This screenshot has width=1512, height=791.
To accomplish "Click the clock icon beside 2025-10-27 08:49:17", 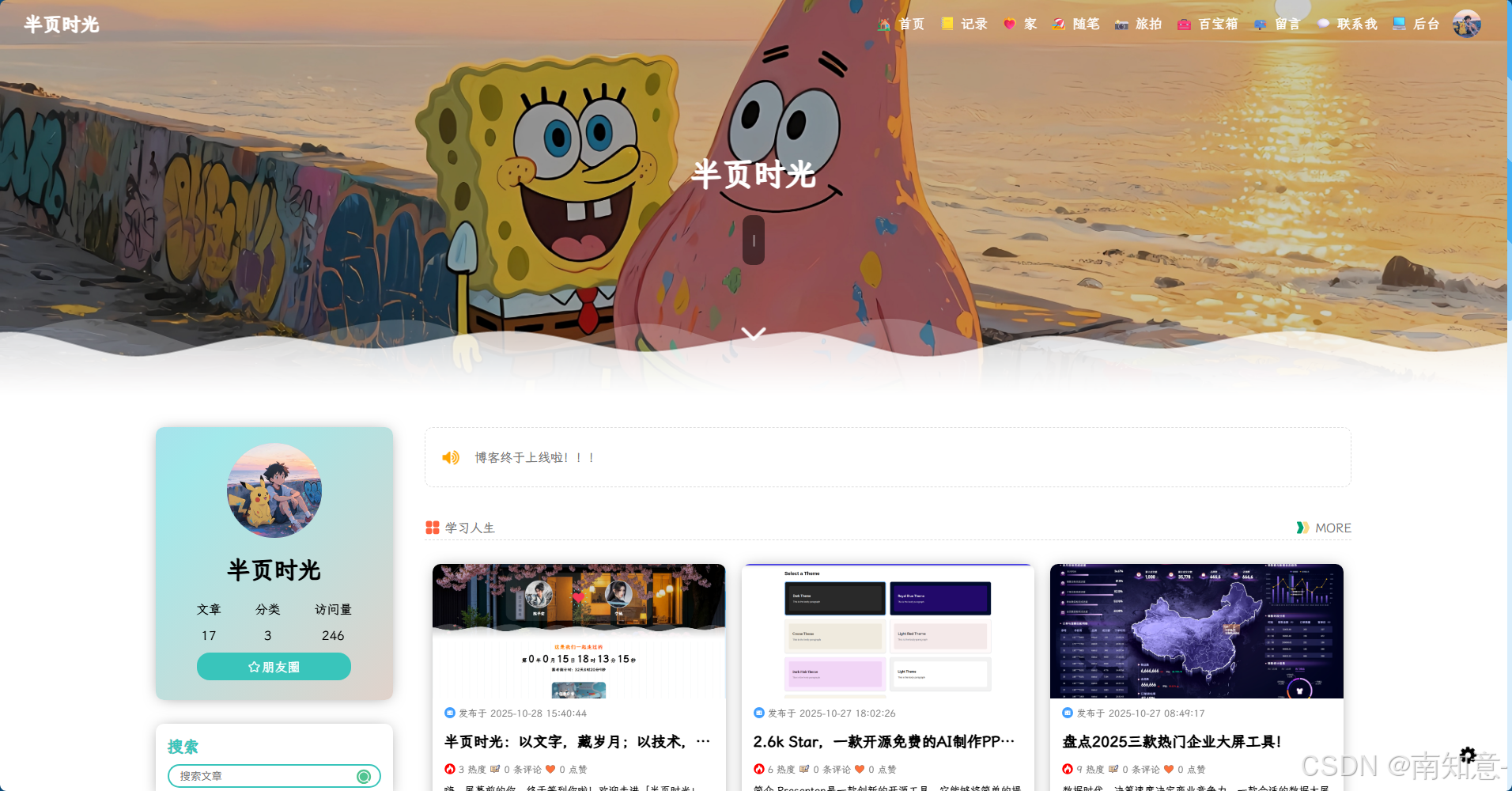I will click(x=1068, y=713).
